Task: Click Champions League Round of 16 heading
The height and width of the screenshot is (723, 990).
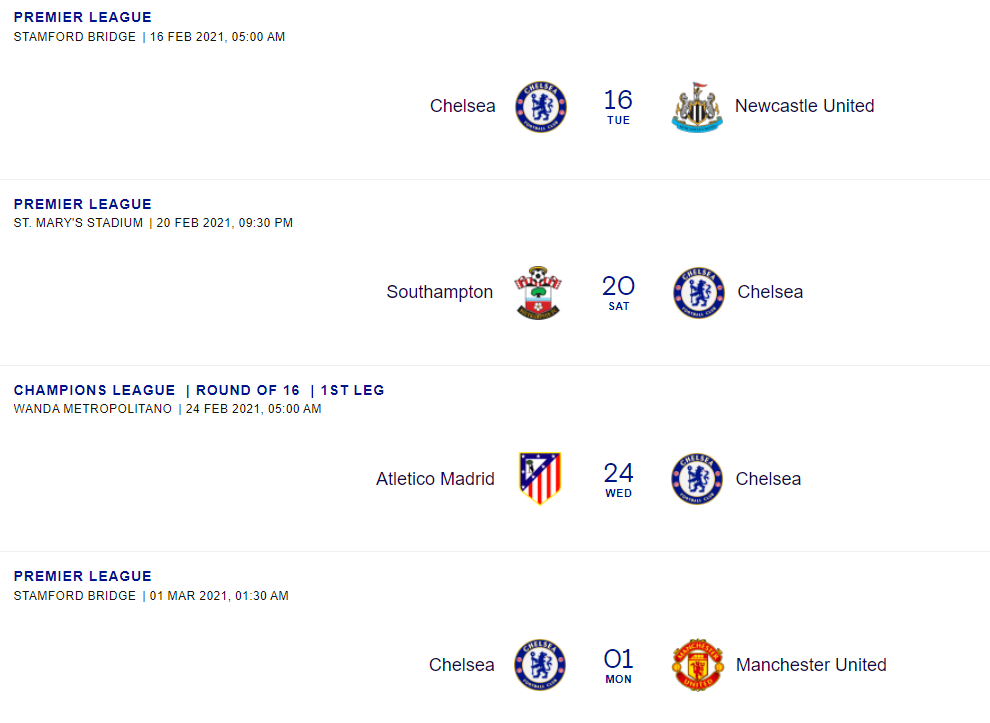Action: point(199,390)
